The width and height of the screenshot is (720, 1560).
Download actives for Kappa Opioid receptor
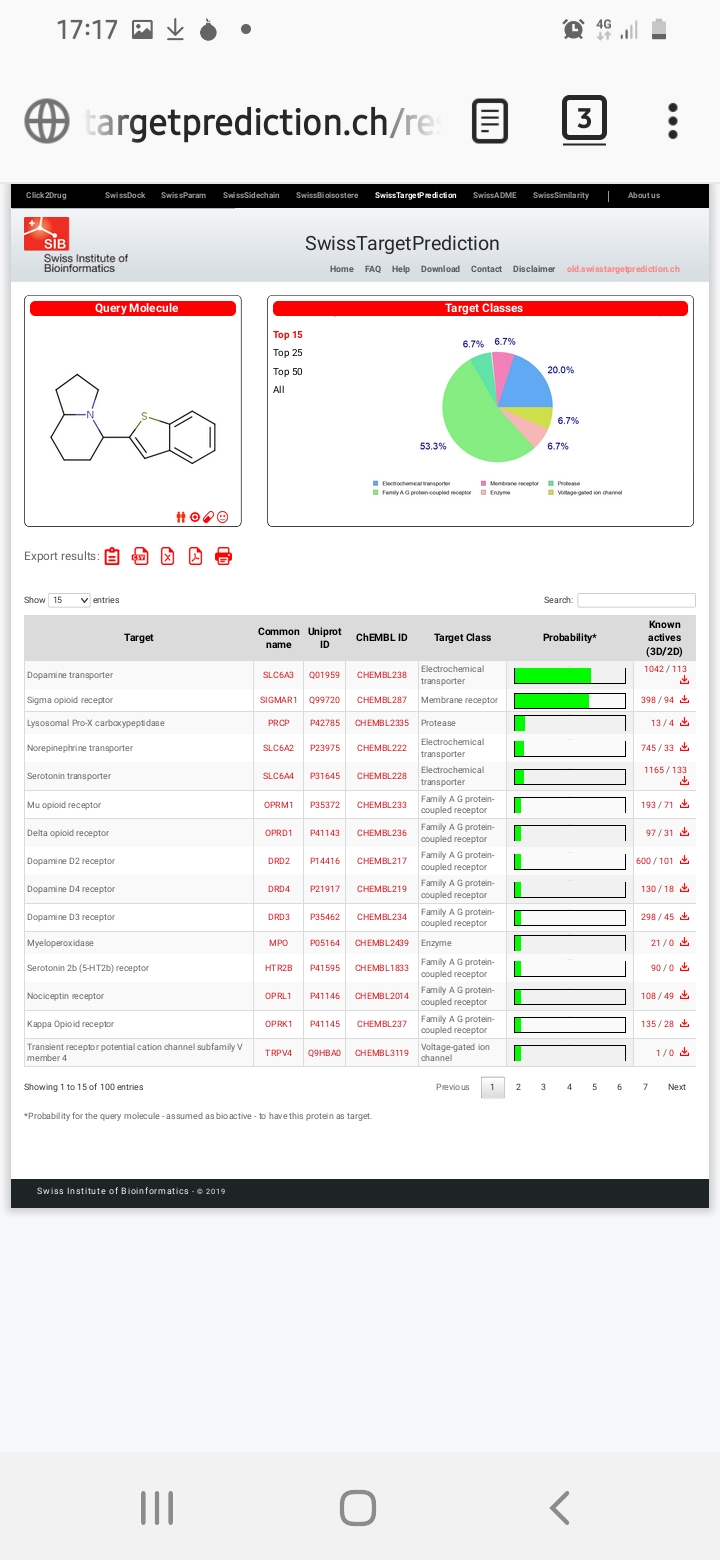pyautogui.click(x=684, y=1024)
